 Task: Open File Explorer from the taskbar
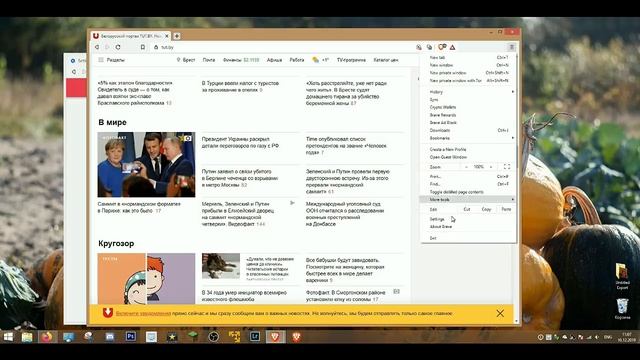pos(27,337)
